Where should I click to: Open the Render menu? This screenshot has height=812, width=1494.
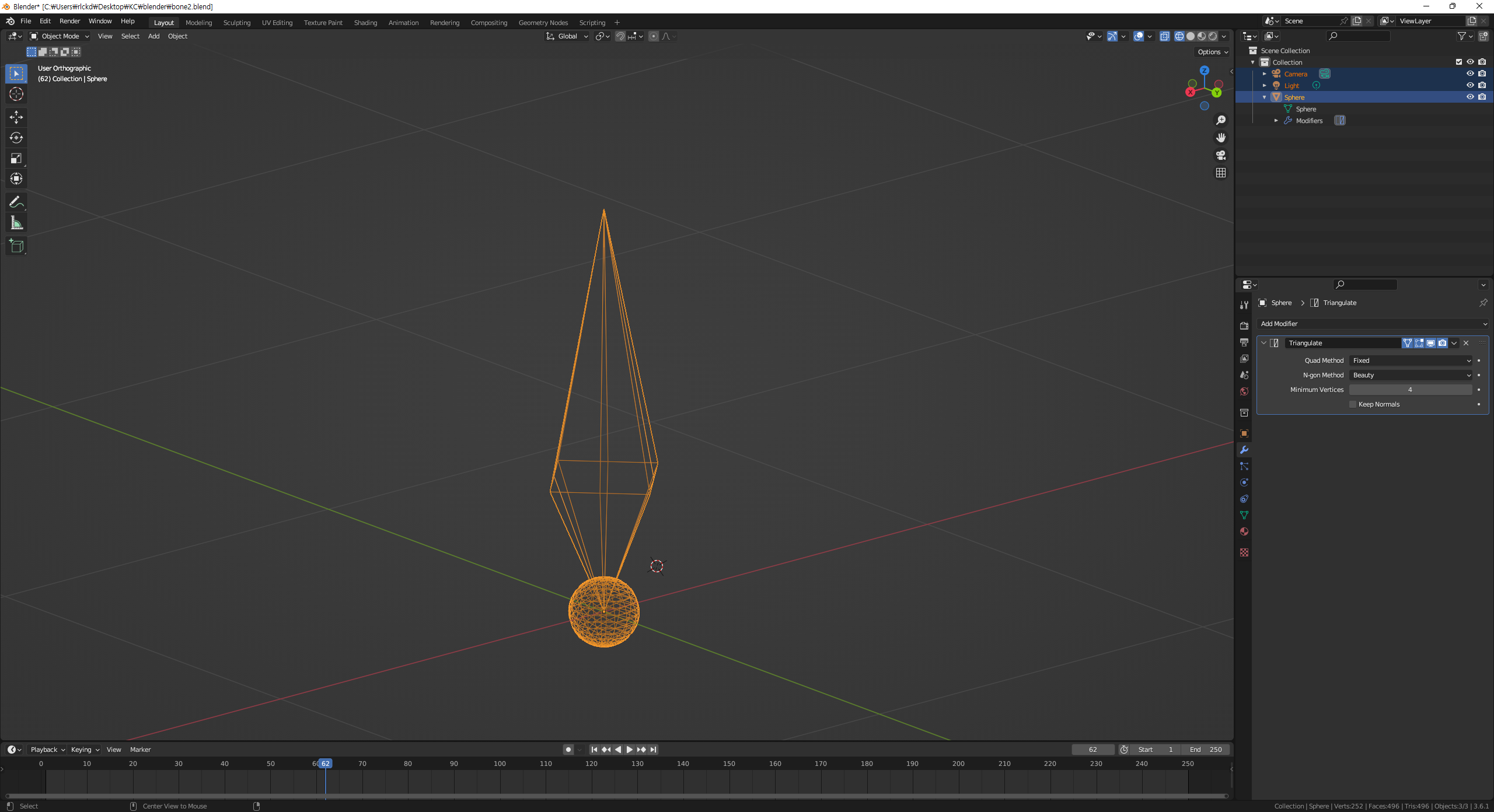(x=69, y=21)
